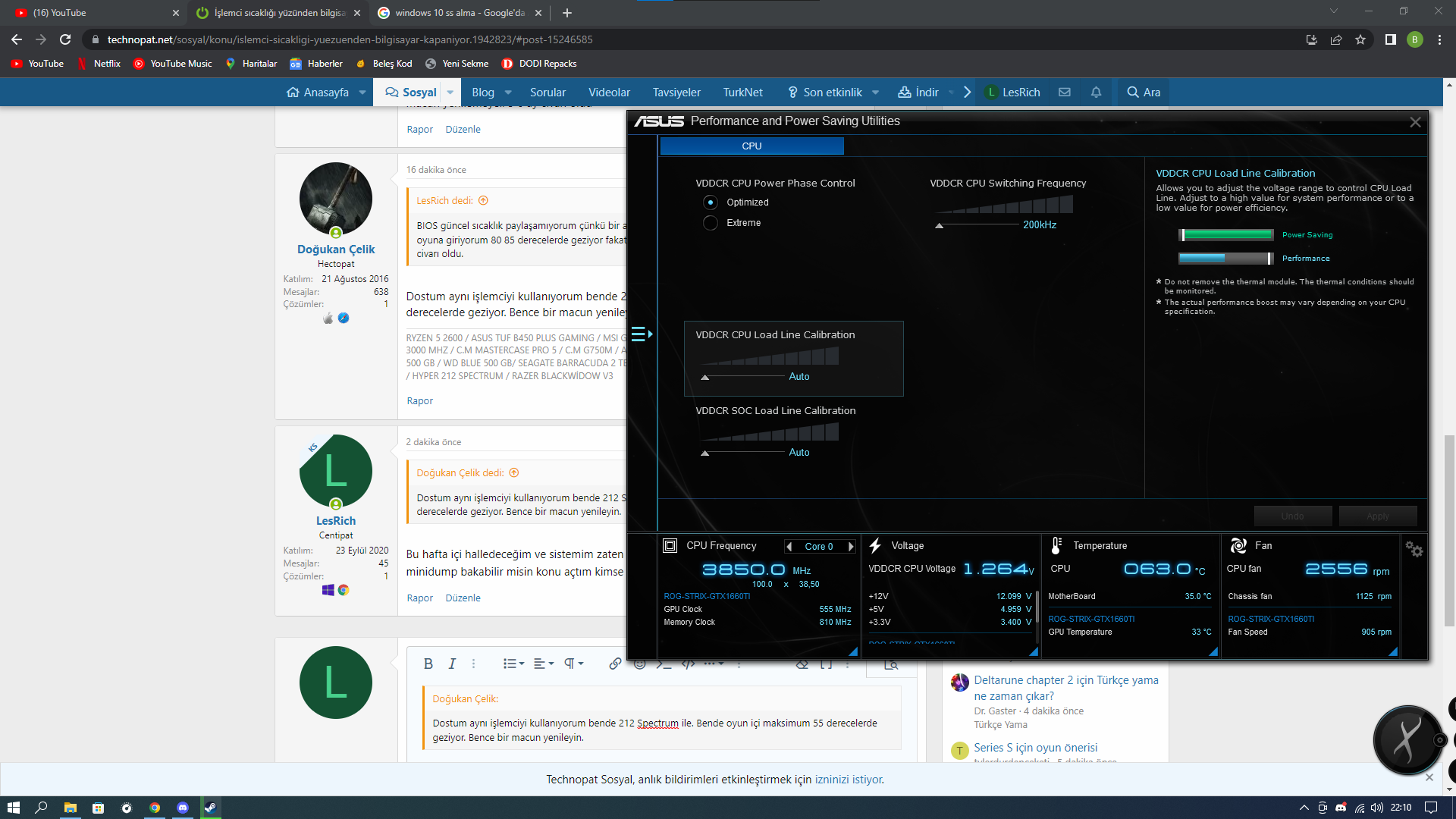Open the ASUS utility settings gear

coord(1414,549)
